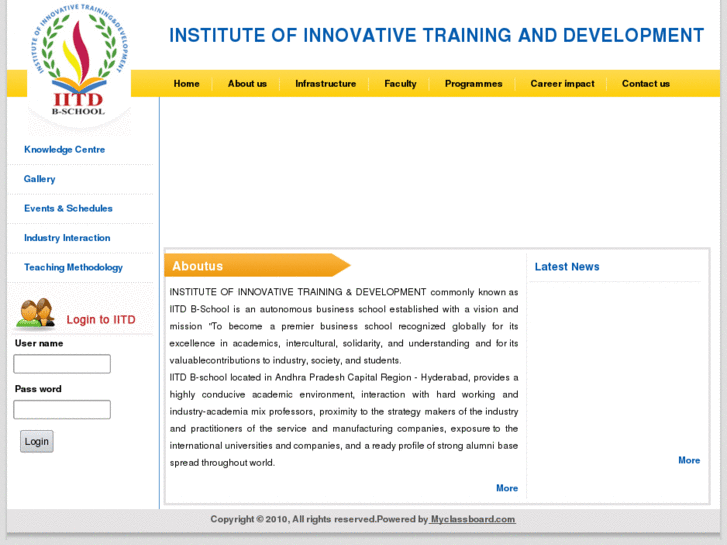Screen dimensions: 727x545
Task: Open the Infrastructure menu
Action: pos(325,84)
